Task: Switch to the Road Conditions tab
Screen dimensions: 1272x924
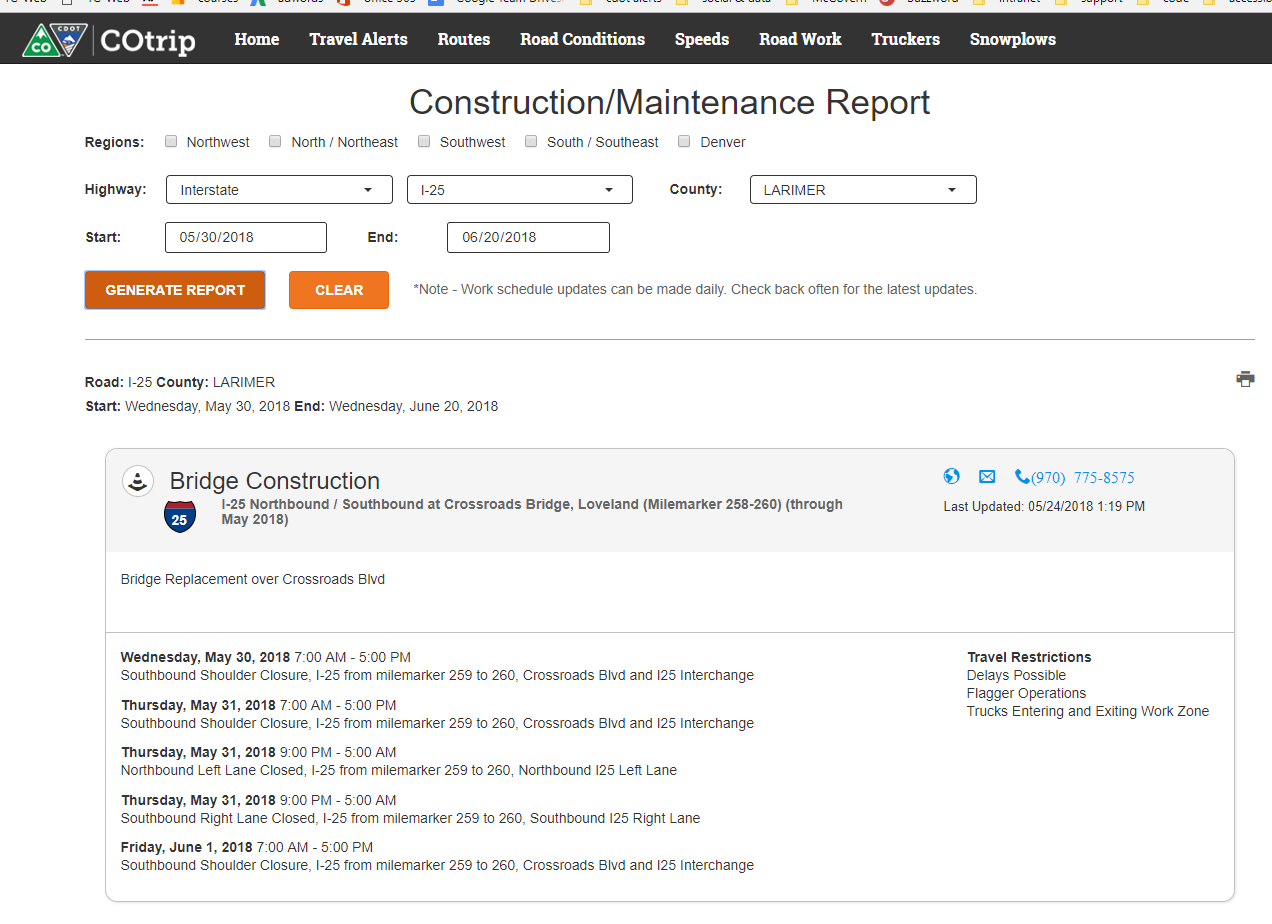Action: pyautogui.click(x=582, y=40)
